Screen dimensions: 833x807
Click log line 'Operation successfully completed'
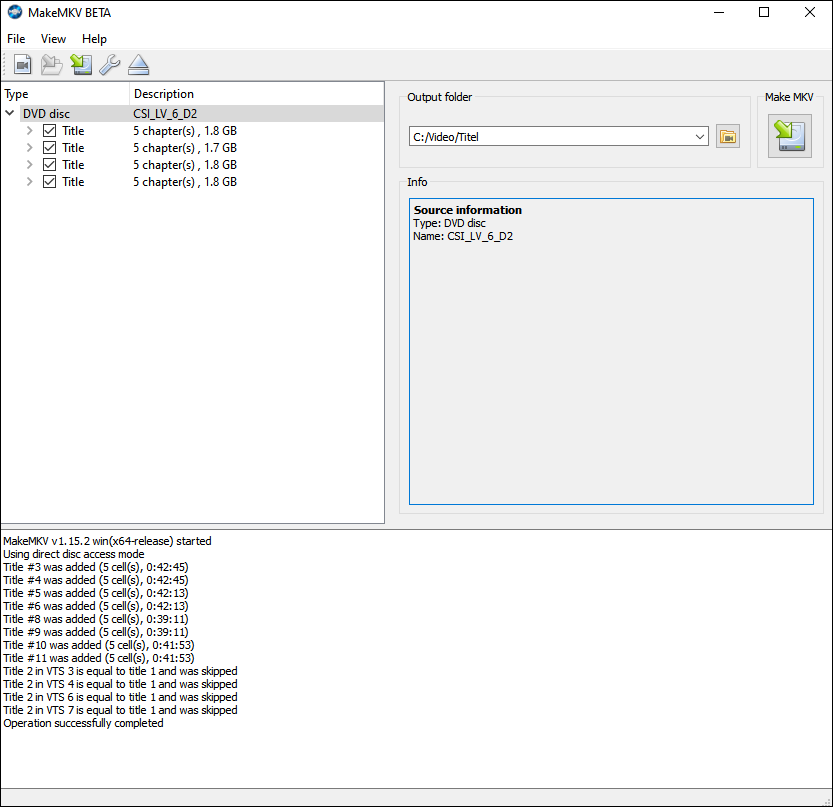pyautogui.click(x=83, y=723)
